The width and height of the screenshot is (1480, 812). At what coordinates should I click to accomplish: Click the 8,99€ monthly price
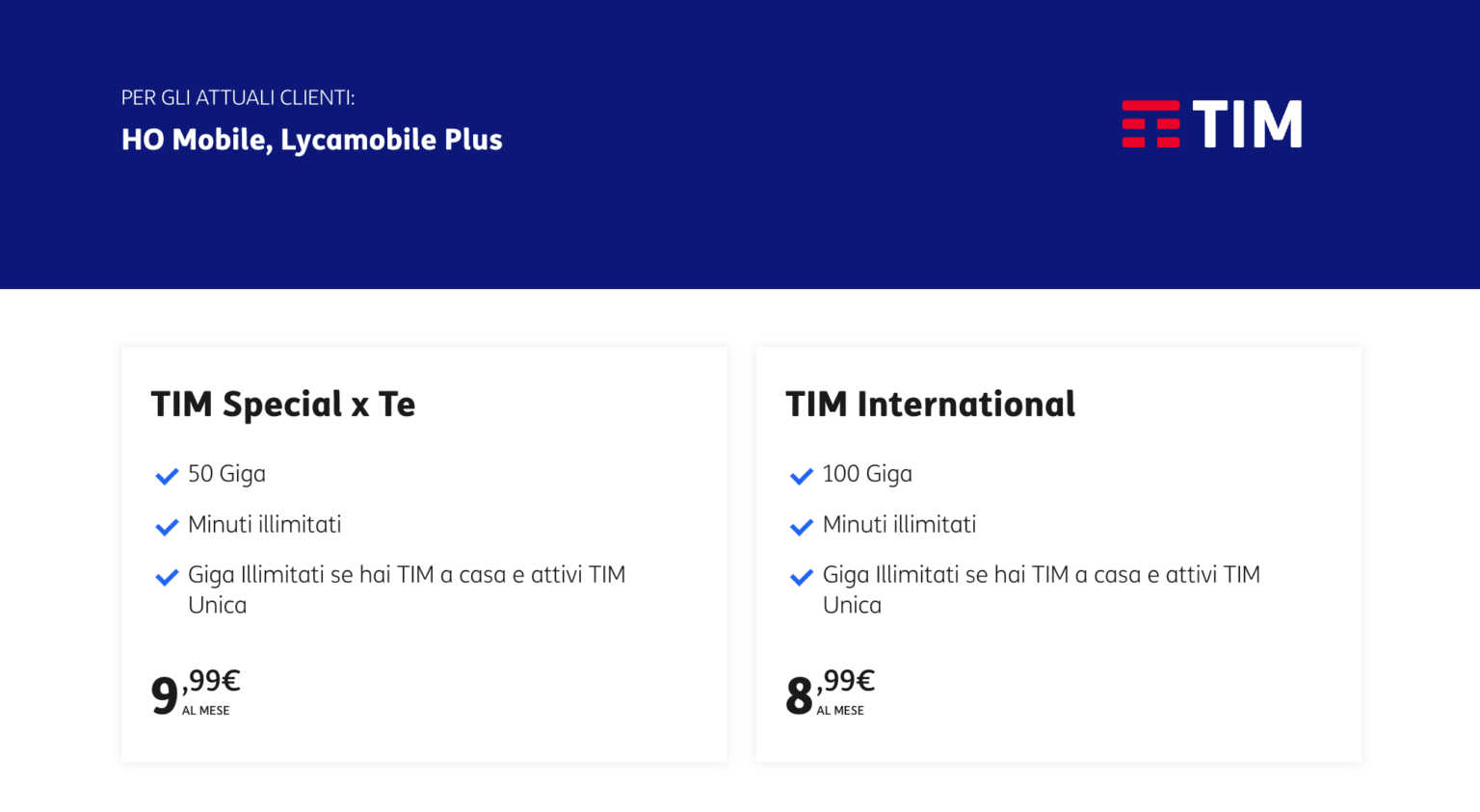[x=830, y=690]
